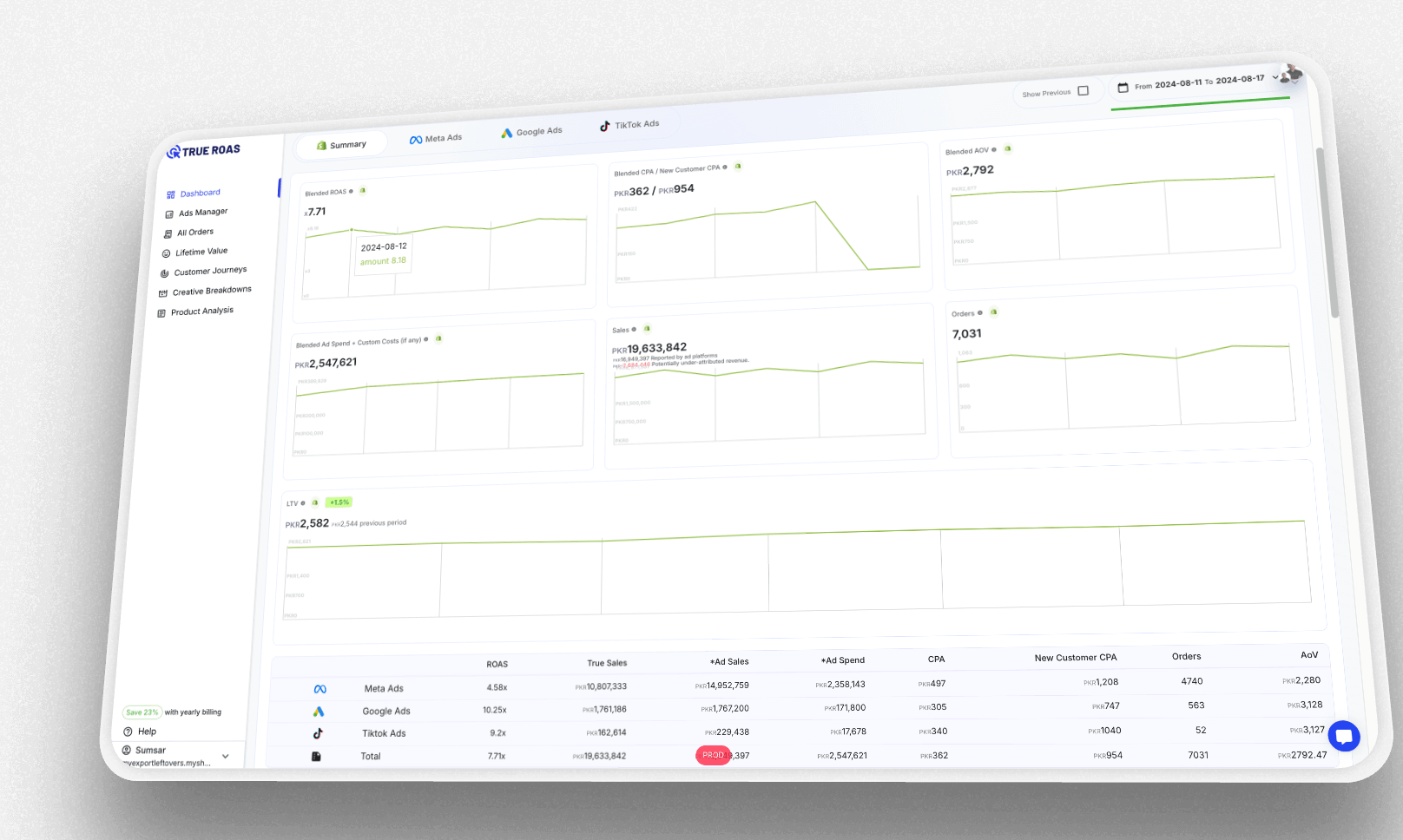Click Shopify icon beside Blended ROAS
This screenshot has width=1403, height=840.
tap(363, 190)
